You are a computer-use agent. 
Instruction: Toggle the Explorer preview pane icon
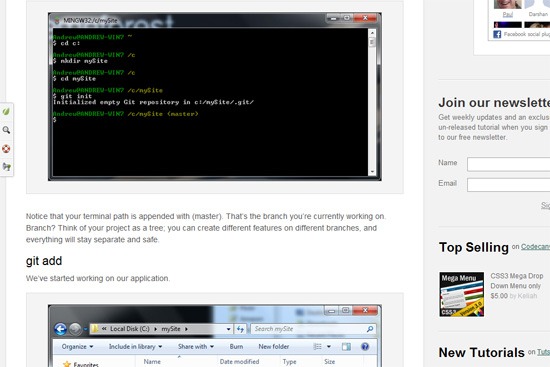pyautogui.click(x=346, y=347)
